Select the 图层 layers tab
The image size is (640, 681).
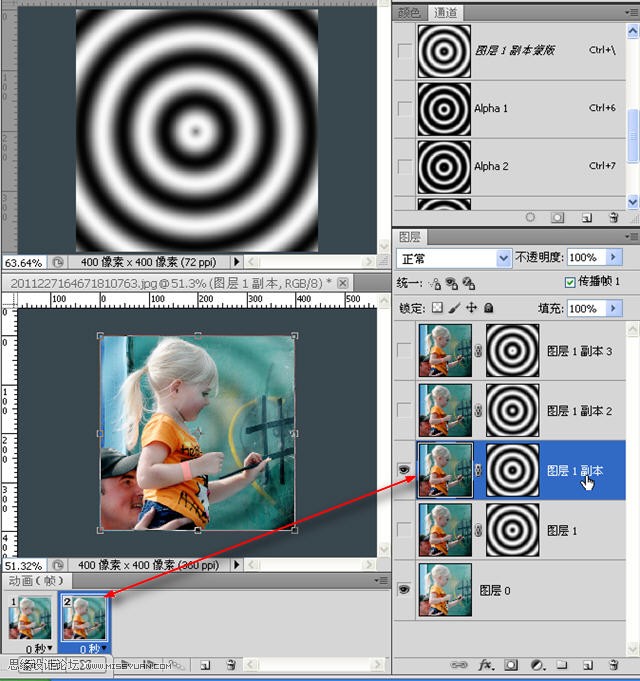(x=410, y=237)
